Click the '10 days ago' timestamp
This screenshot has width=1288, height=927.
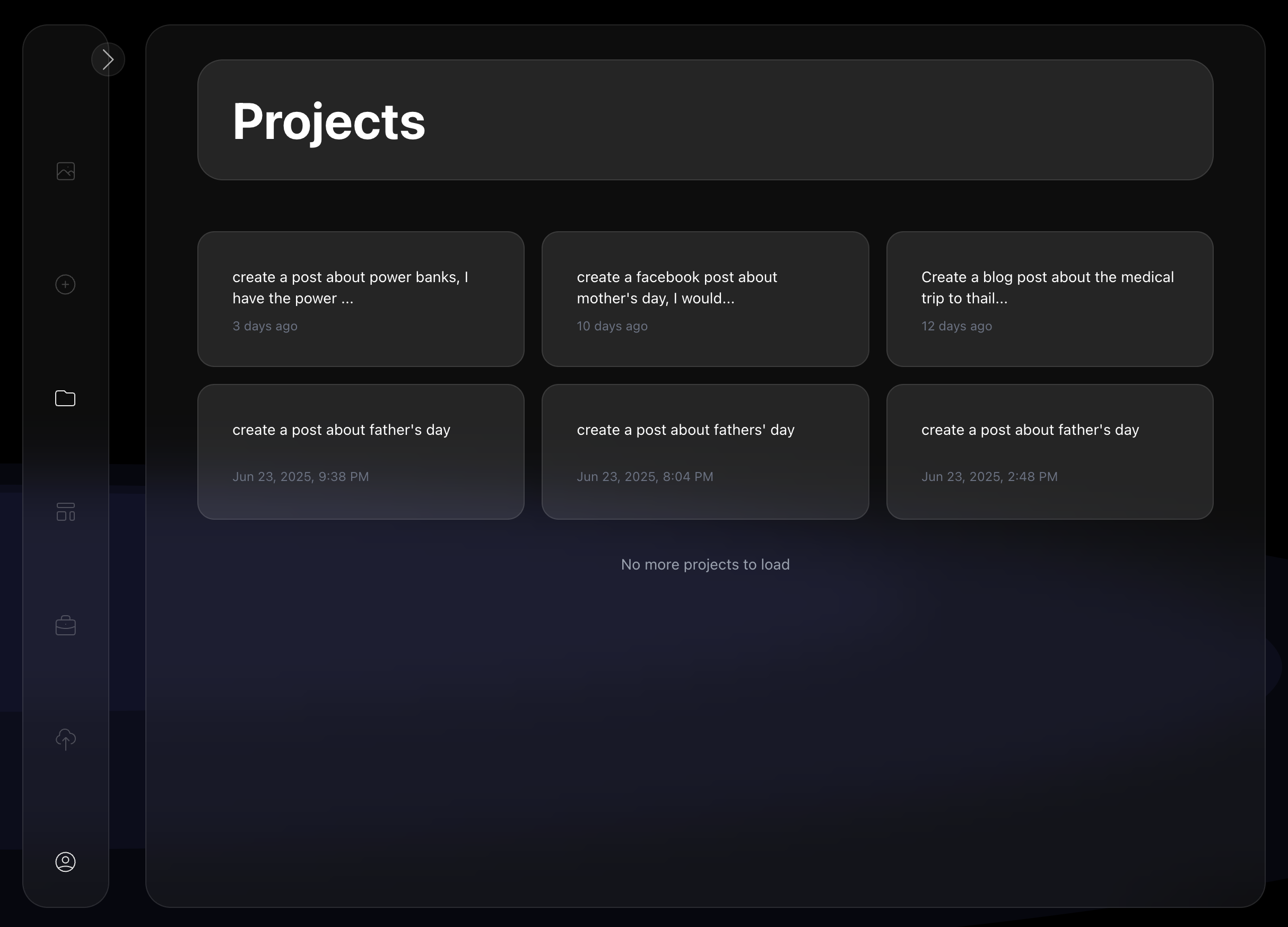[x=612, y=326]
